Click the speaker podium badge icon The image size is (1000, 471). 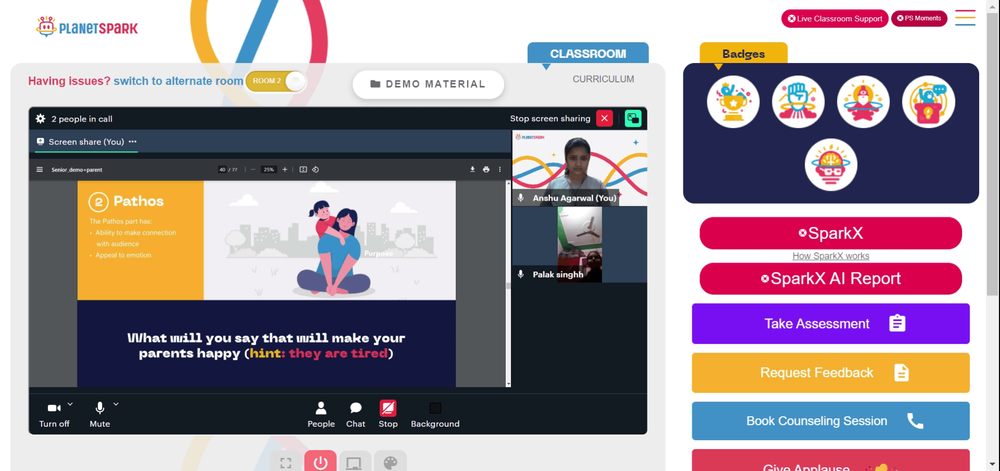(929, 102)
